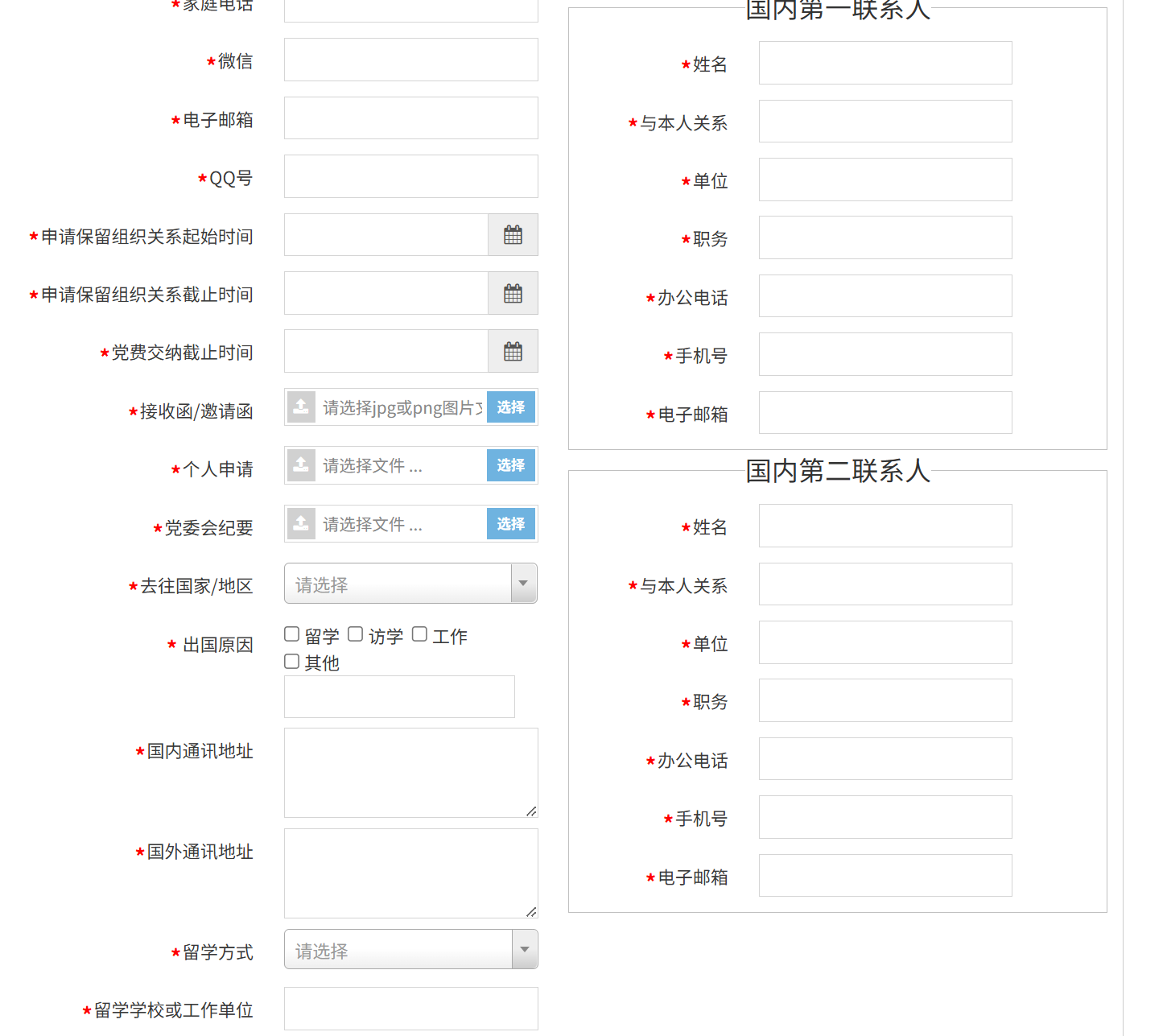The width and height of the screenshot is (1167, 1036).
Task: Open calendar for 申请保留组织关系截止时间
Action: click(513, 294)
